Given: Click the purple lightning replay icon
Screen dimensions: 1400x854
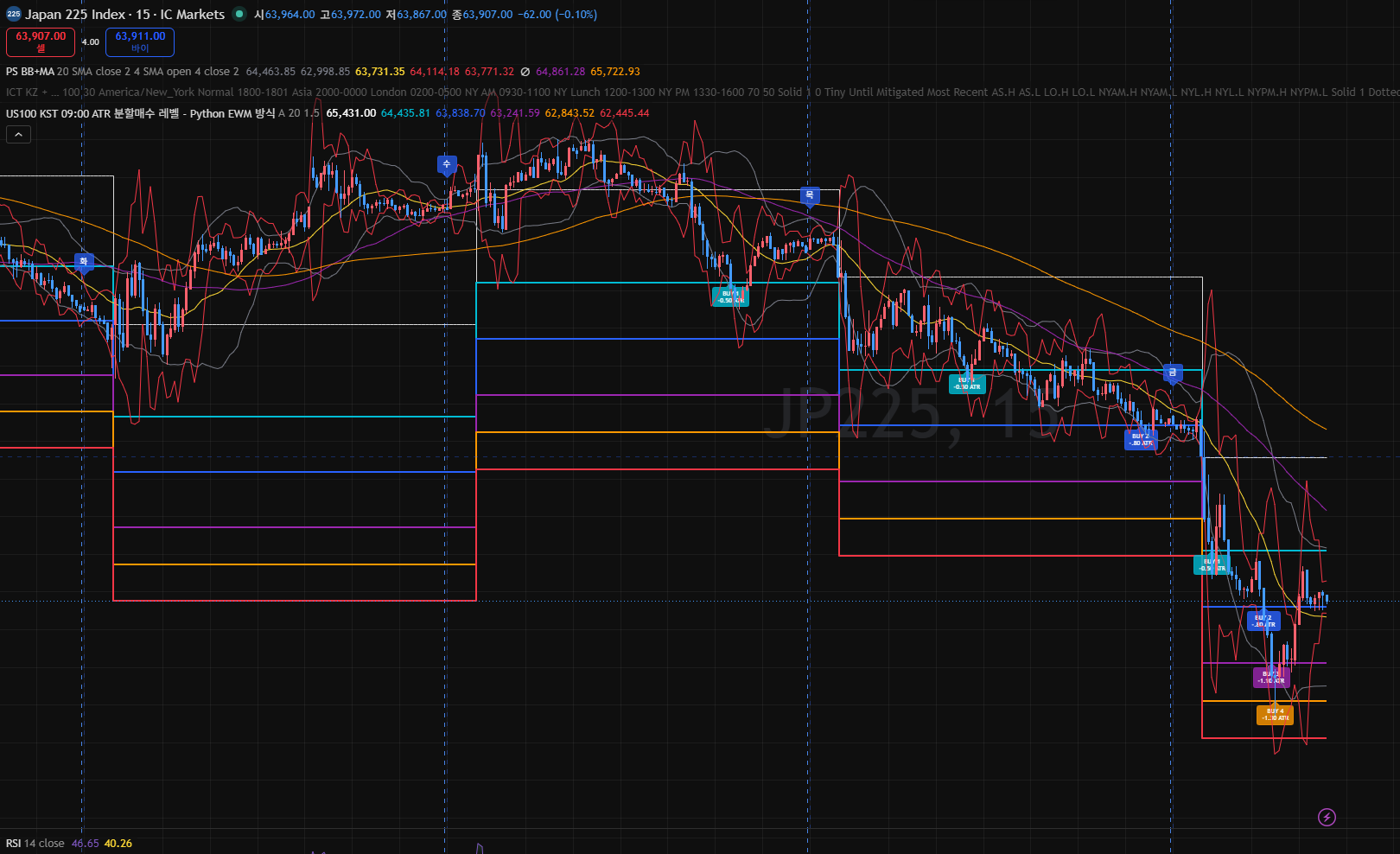Looking at the screenshot, I should pos(1327,817).
